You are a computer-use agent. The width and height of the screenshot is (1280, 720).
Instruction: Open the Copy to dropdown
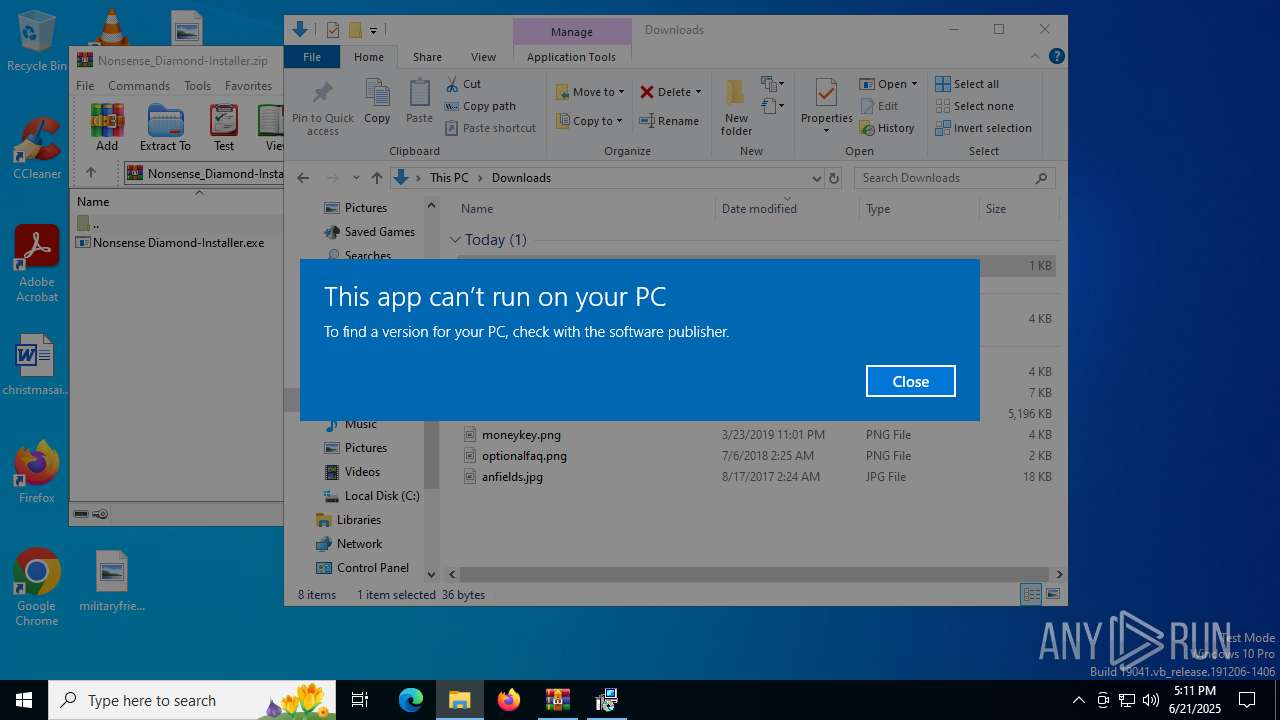pyautogui.click(x=589, y=121)
